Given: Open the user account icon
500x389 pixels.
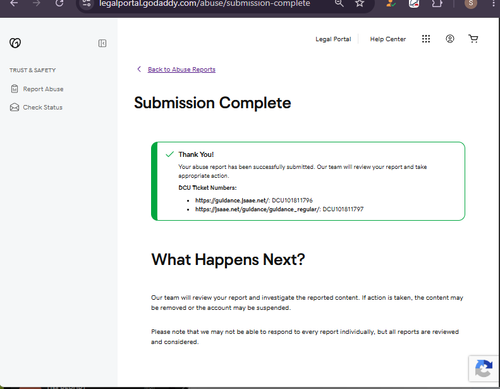Looking at the screenshot, I should coord(450,39).
